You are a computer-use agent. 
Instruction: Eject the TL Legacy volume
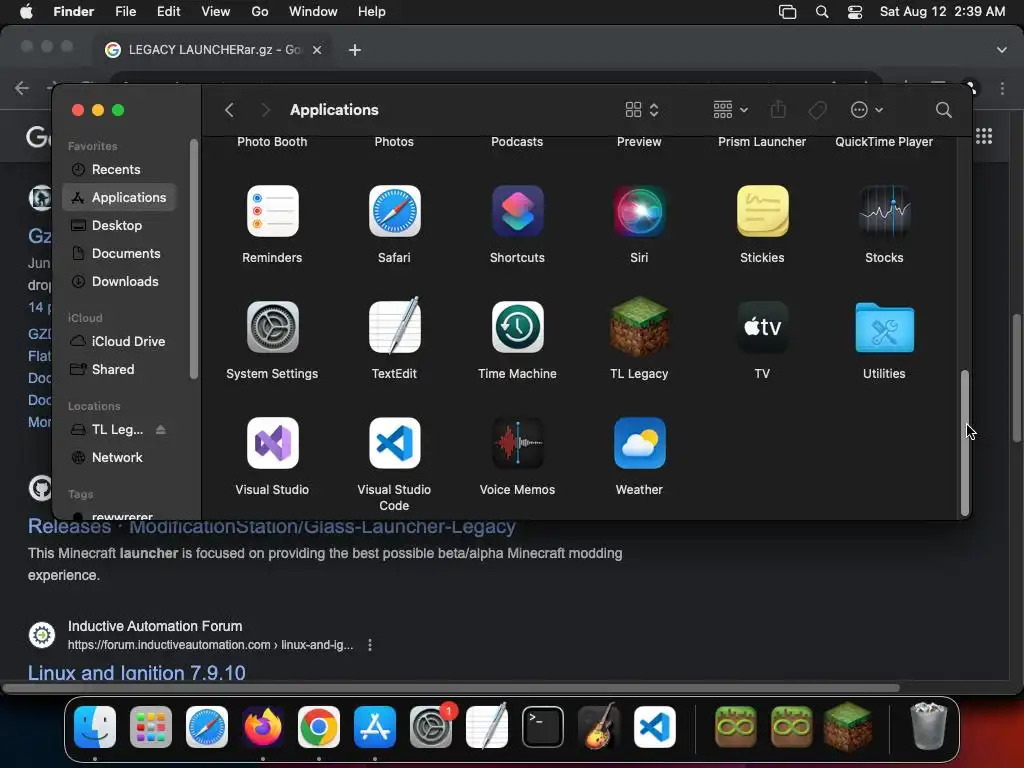click(161, 430)
